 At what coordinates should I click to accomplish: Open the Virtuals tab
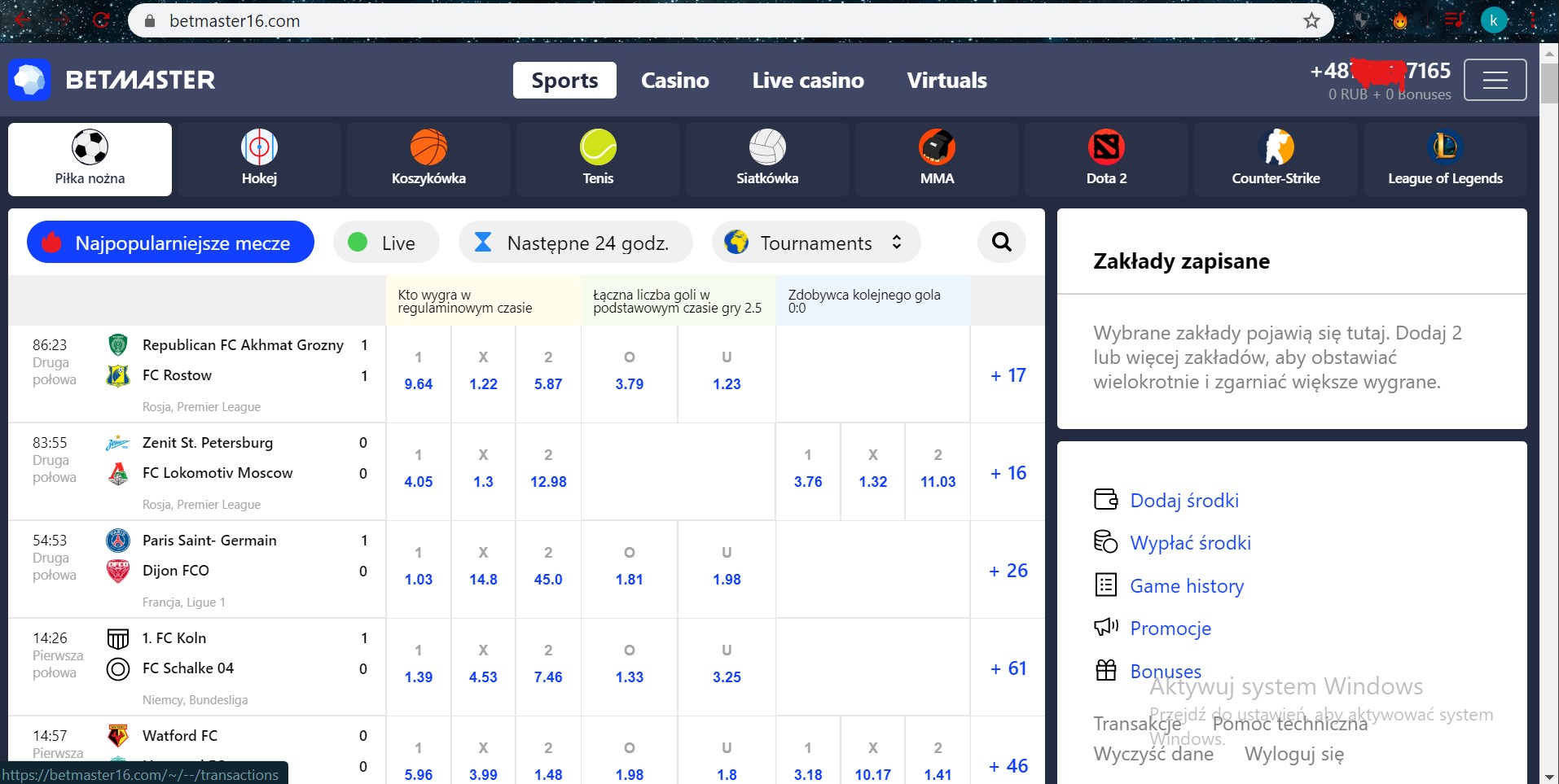click(947, 80)
